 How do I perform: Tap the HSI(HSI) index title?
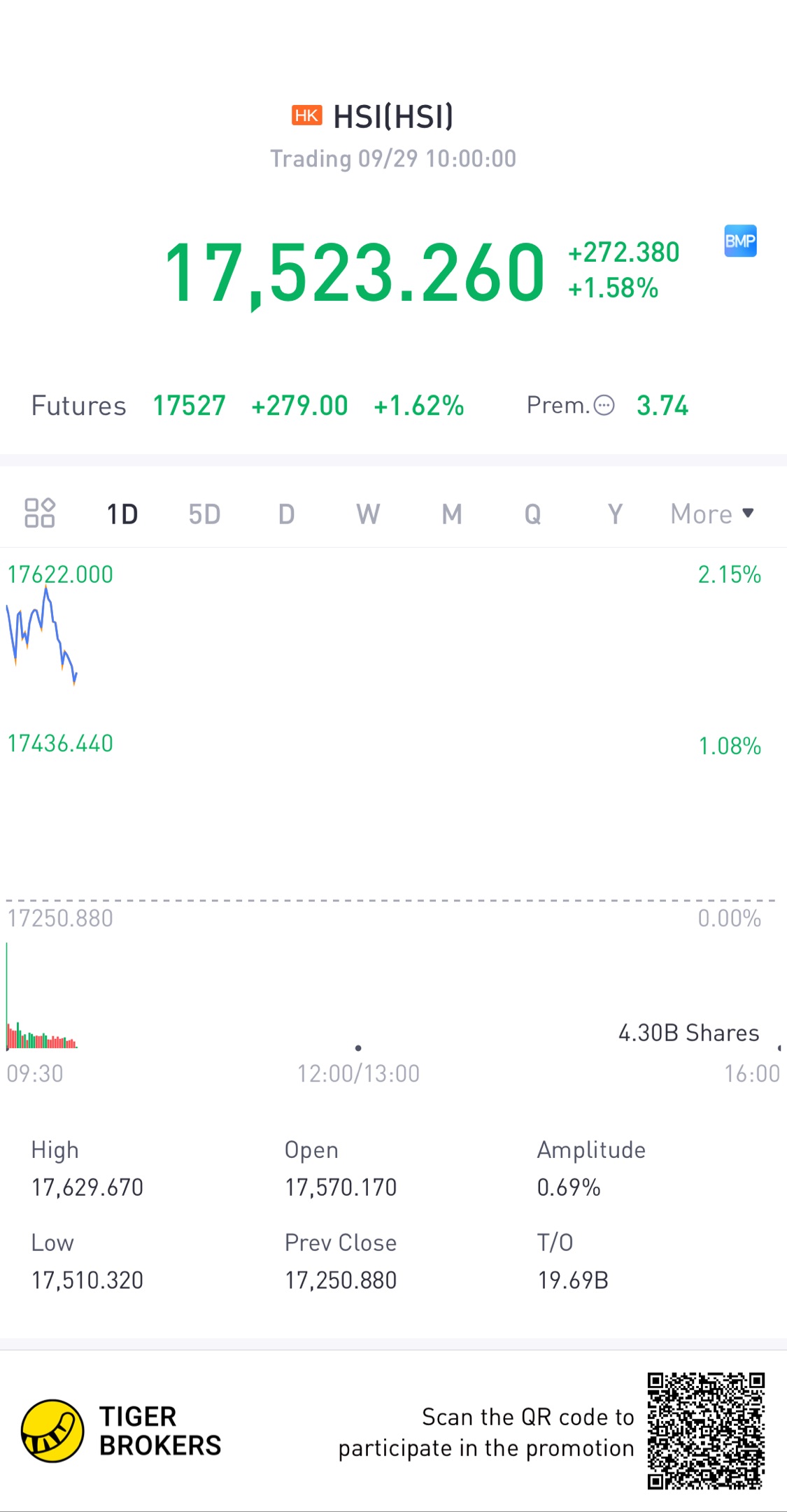tap(392, 116)
